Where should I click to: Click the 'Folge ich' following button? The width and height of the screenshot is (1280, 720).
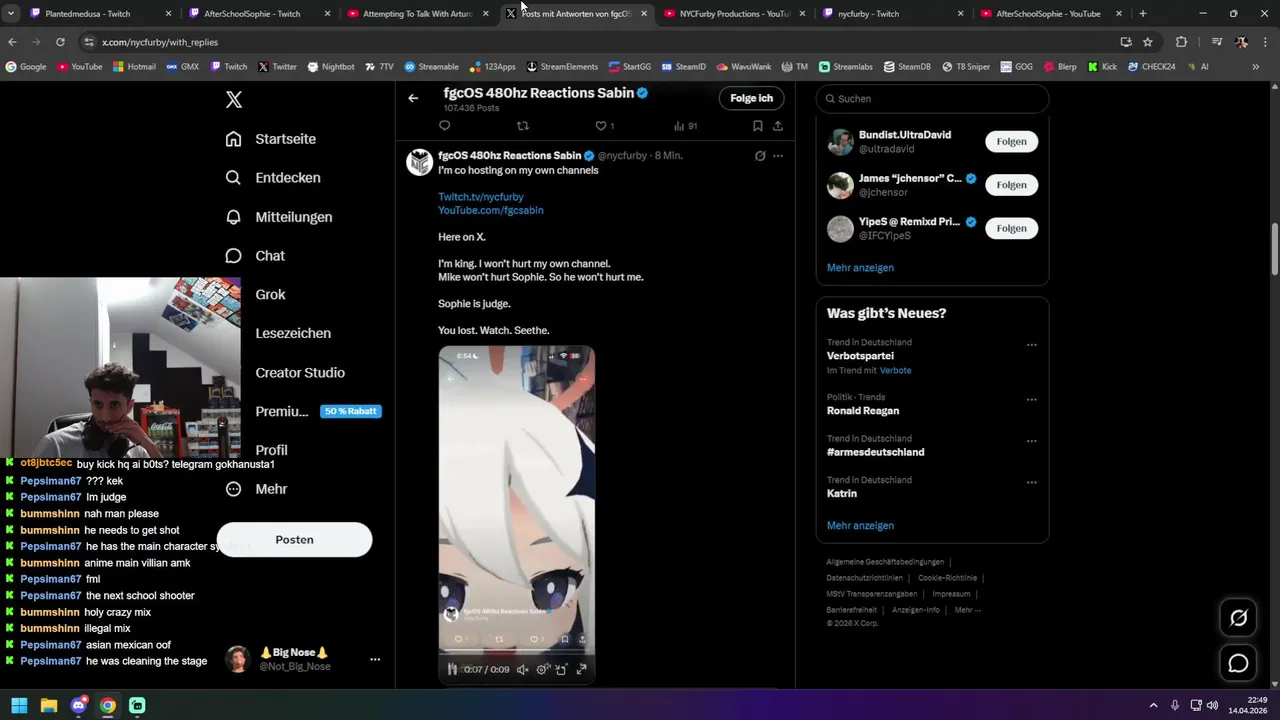coord(751,98)
